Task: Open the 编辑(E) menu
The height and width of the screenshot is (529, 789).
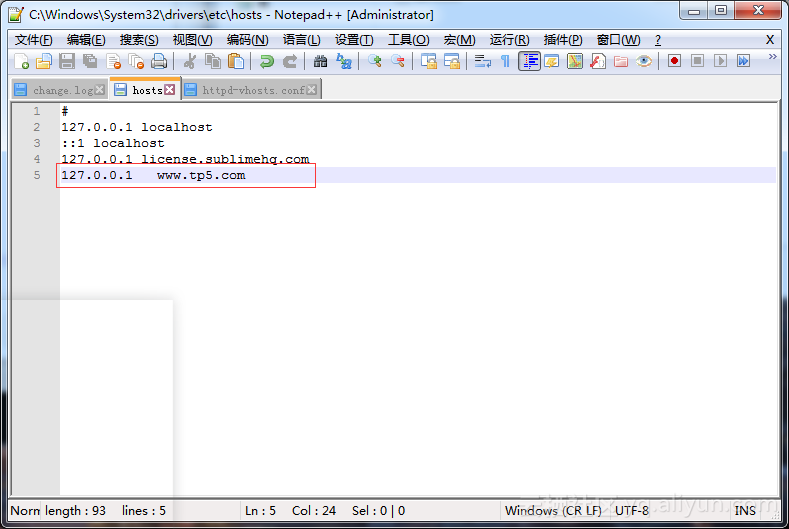Action: click(x=86, y=40)
